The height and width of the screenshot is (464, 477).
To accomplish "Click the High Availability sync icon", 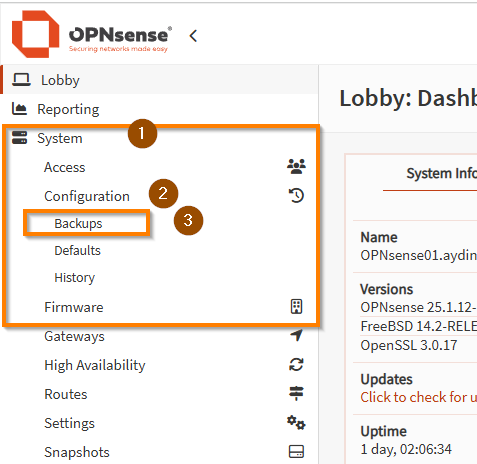I will pos(296,364).
